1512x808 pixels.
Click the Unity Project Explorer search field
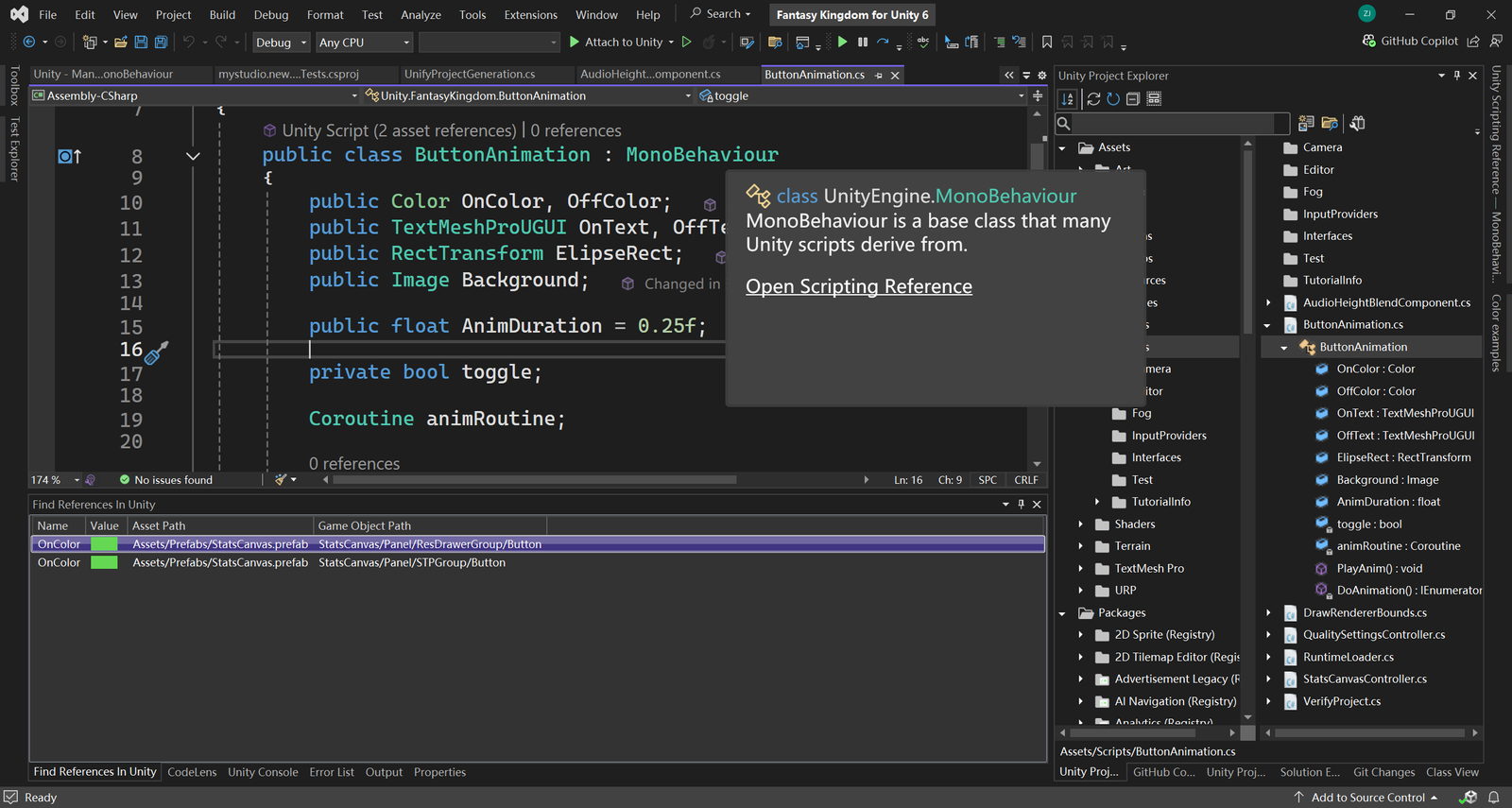tap(1178, 124)
